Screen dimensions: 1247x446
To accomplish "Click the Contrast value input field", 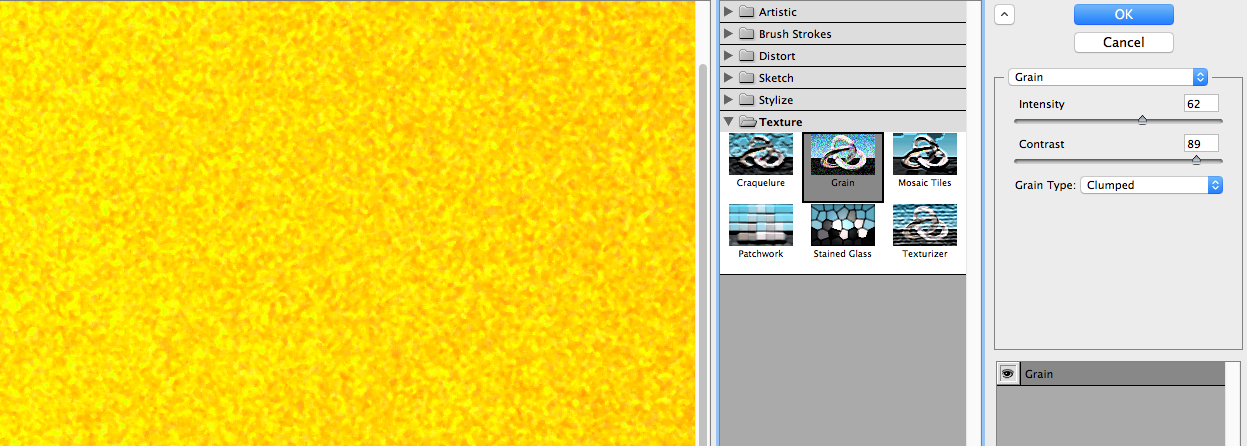I will [x=1200, y=144].
